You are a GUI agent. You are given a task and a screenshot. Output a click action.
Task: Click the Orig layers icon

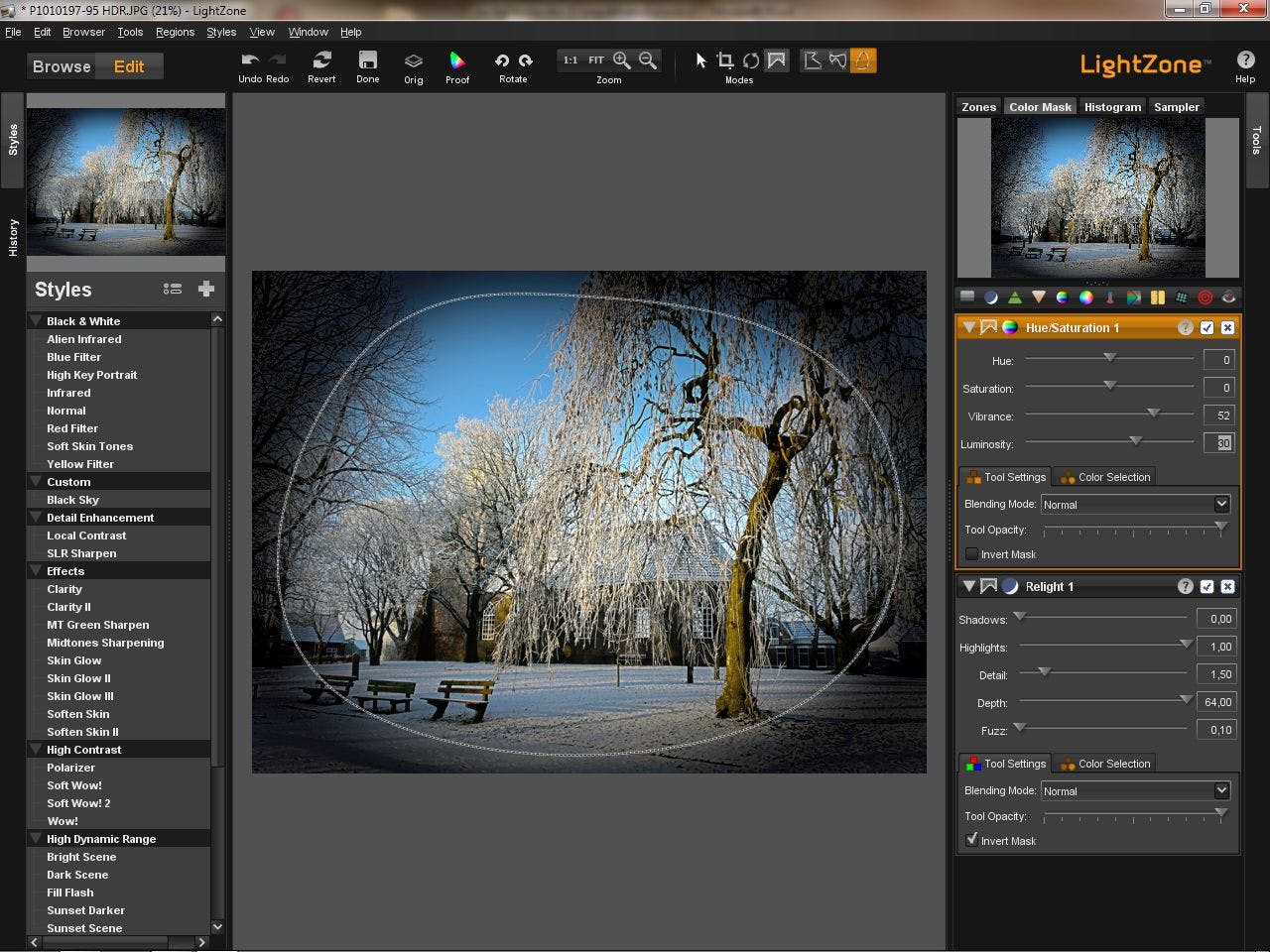413,61
